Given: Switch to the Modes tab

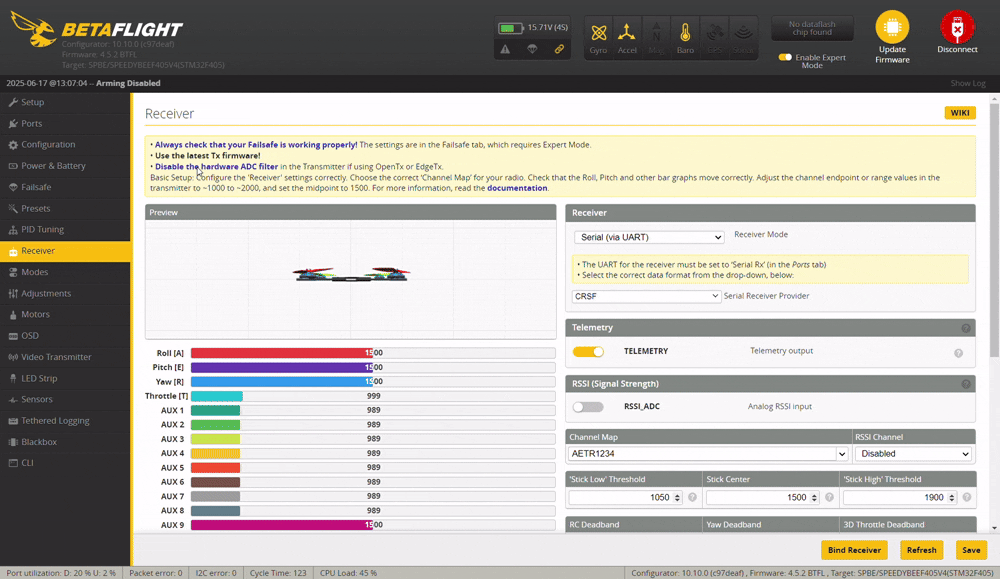Looking at the screenshot, I should [65, 272].
